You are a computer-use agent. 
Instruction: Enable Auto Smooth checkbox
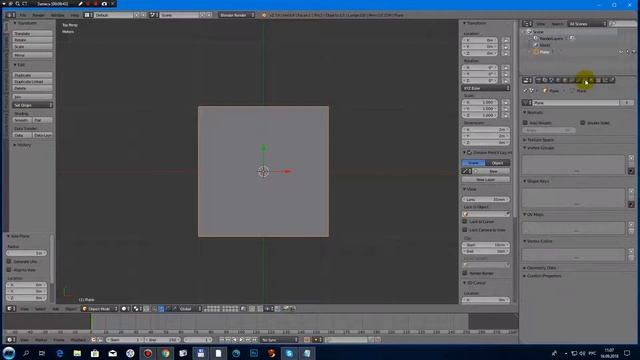(x=525, y=122)
